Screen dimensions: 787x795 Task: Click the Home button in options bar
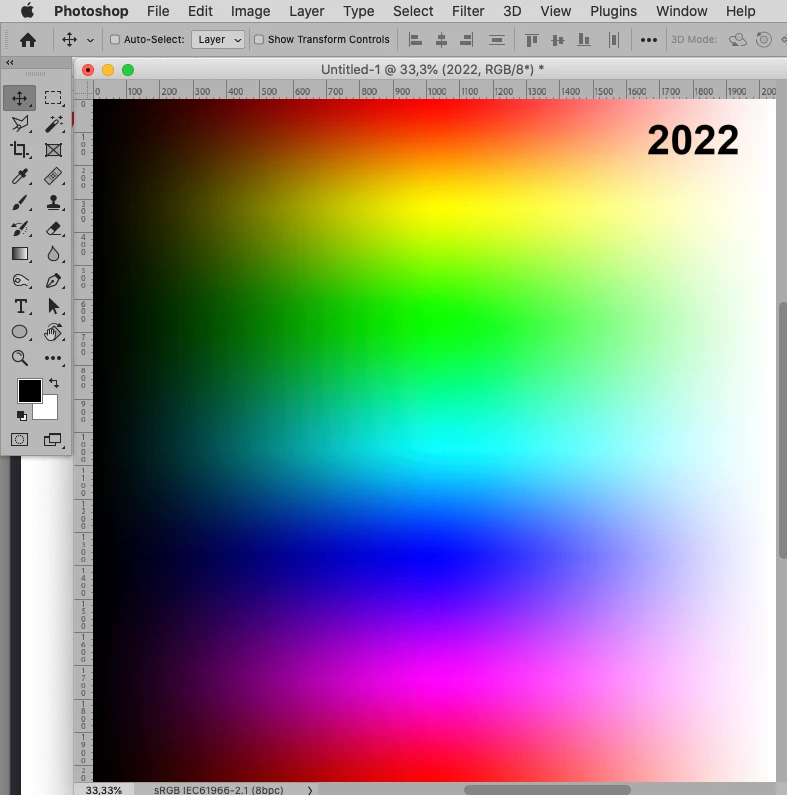coord(28,40)
